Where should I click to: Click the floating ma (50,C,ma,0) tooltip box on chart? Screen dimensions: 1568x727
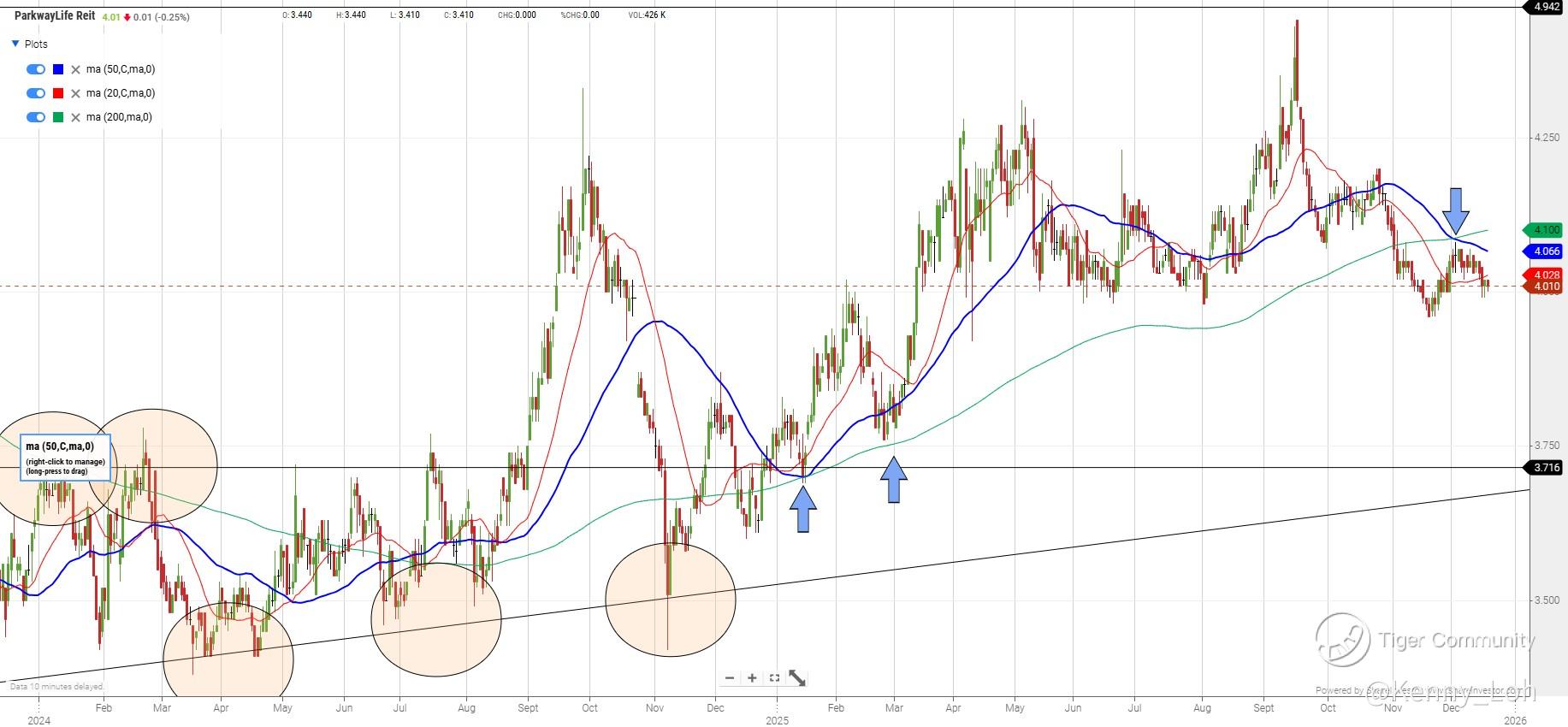click(66, 458)
